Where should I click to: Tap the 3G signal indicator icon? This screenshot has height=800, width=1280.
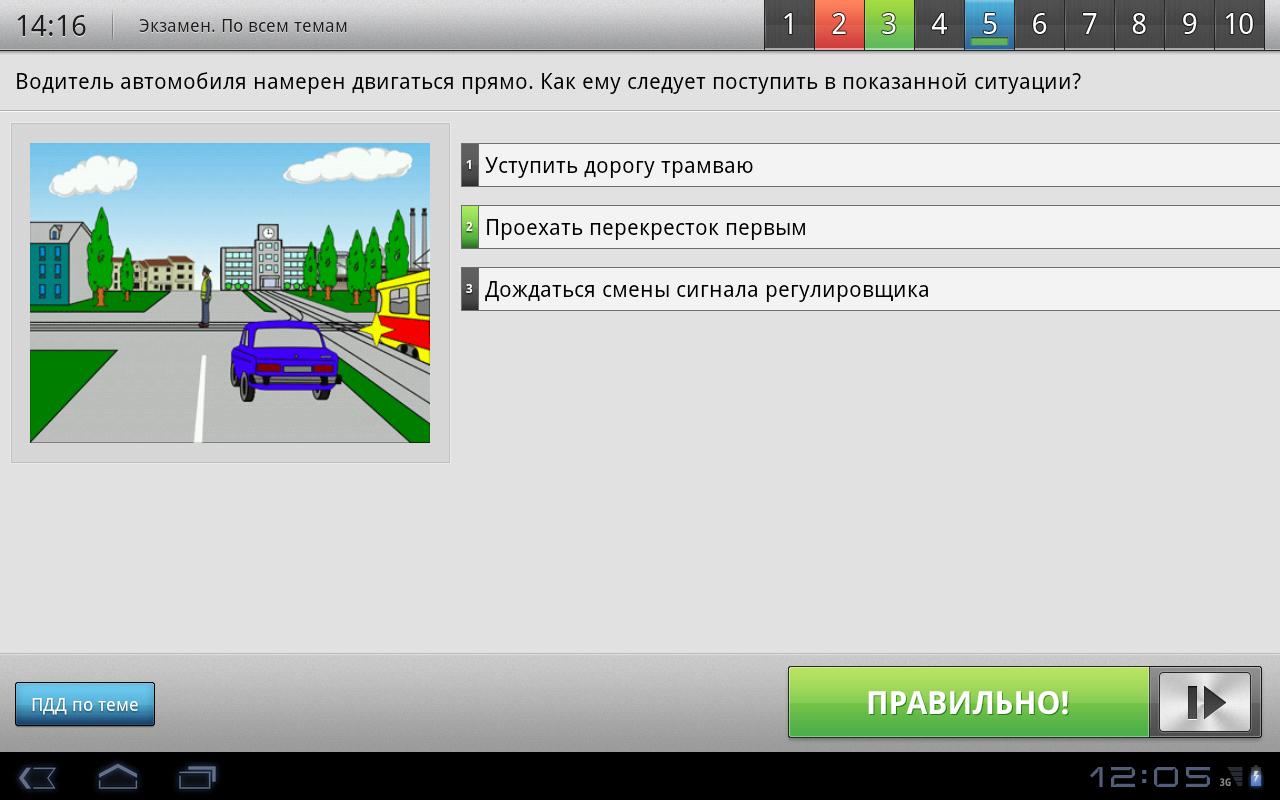(x=1230, y=777)
